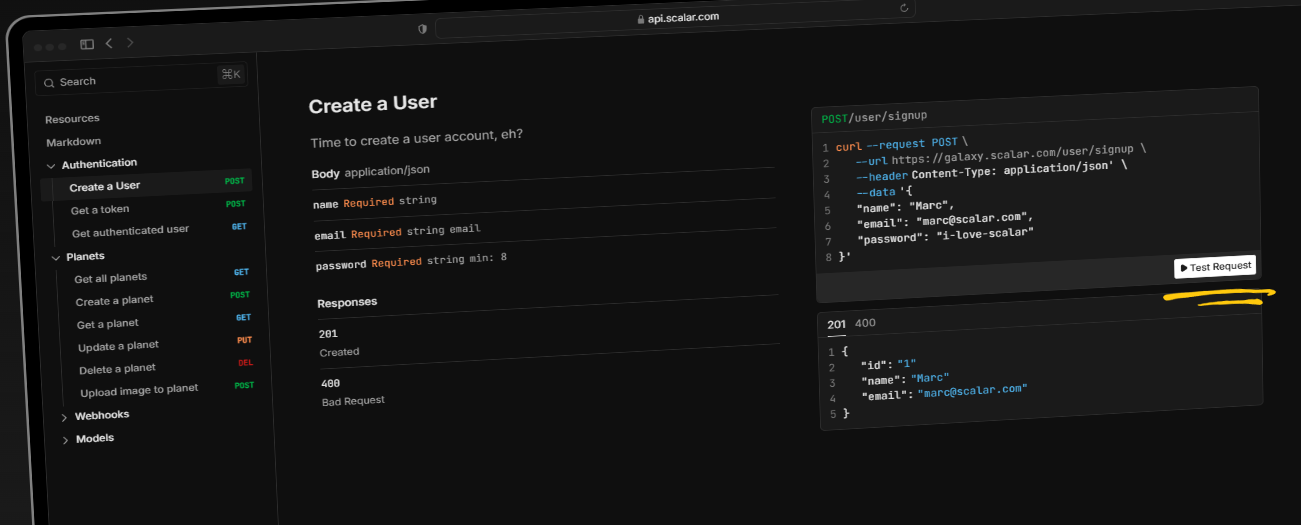
Task: Select Webhooks in the sidebar
Action: click(x=102, y=415)
